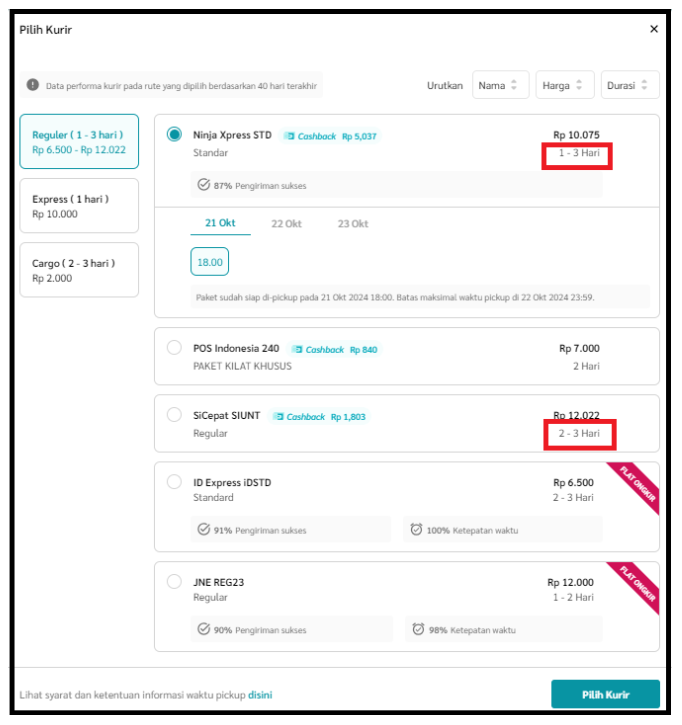Screen dimensions: 682x725
Task: Switch to the Express (1 hari) category
Action: pos(79,206)
